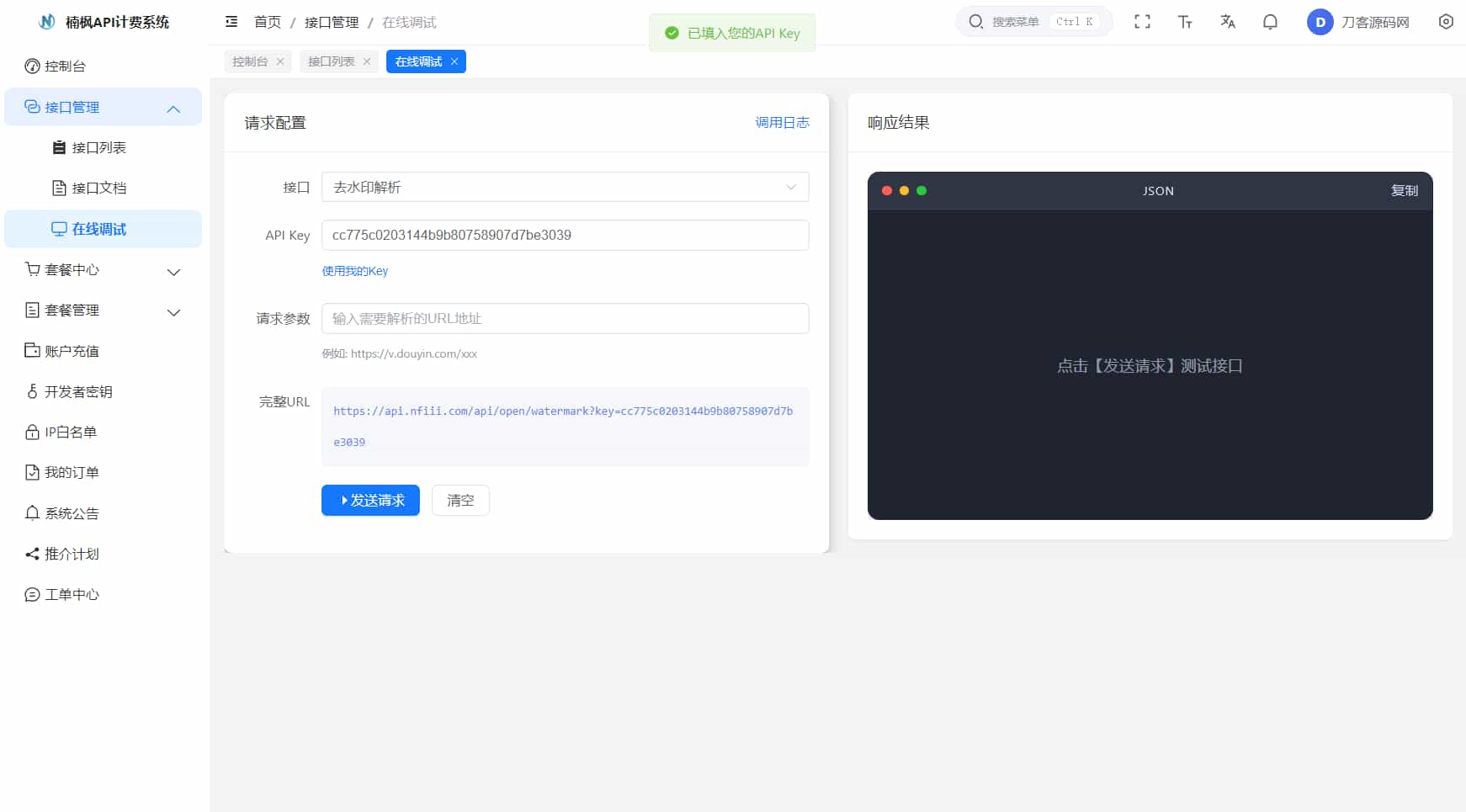This screenshot has height=812, width=1466.
Task: Open the font size settings icon
Action: 1185,22
